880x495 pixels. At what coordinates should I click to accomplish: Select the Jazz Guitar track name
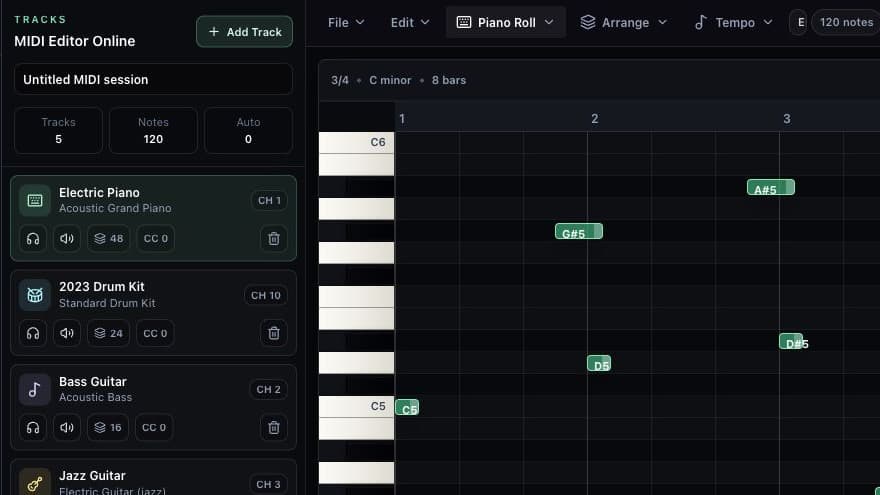click(x=92, y=475)
